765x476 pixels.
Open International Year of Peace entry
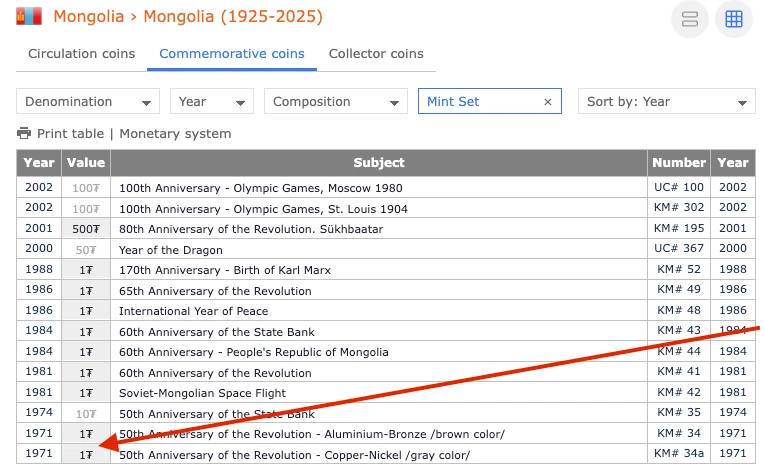193,311
